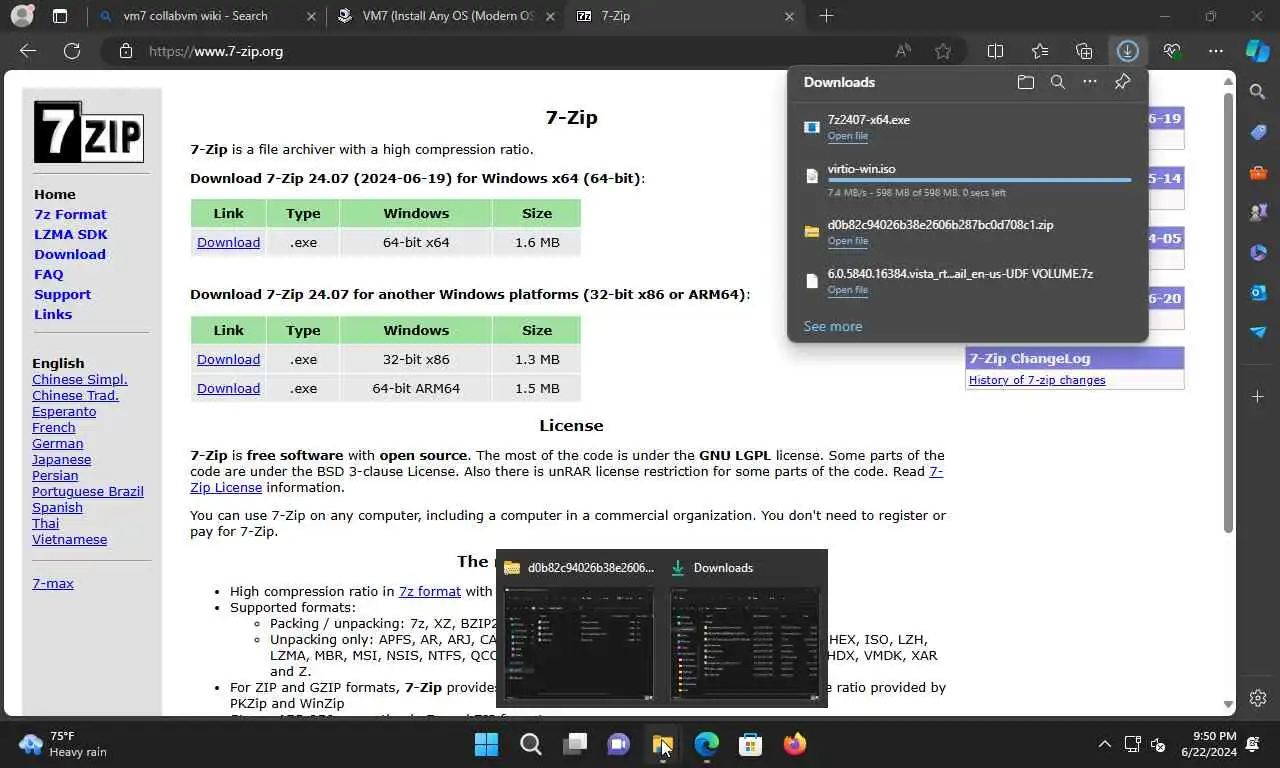Open Edge Settings and more ellipsis
Screen dimensions: 1280x768
[1216, 51]
